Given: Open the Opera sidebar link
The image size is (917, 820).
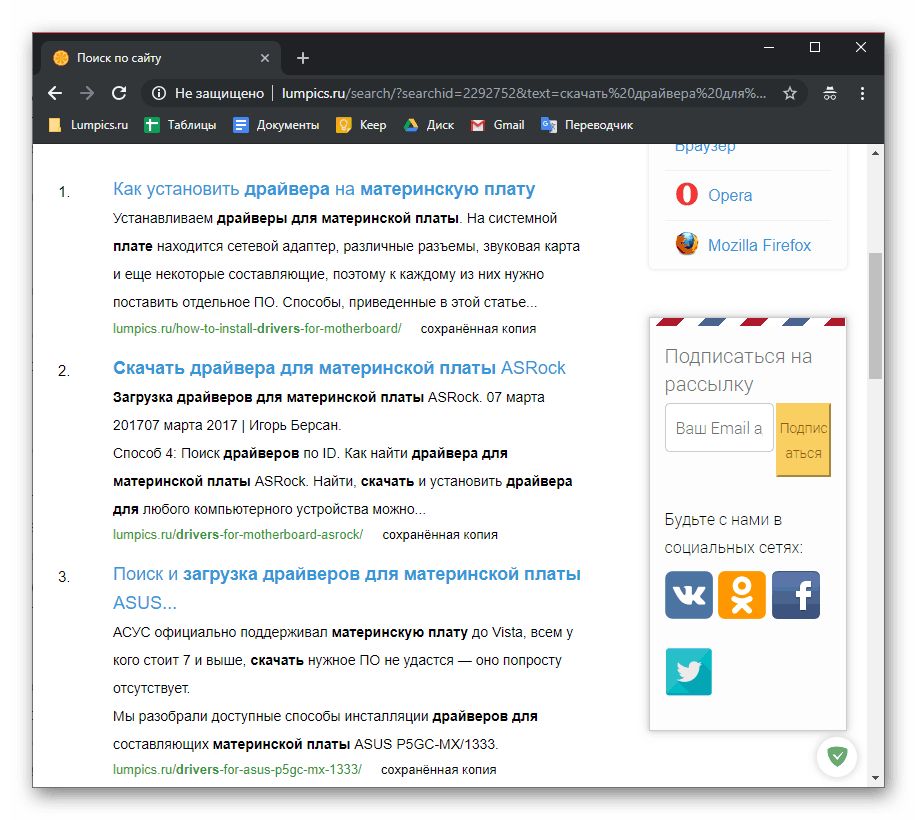Looking at the screenshot, I should pyautogui.click(x=730, y=195).
